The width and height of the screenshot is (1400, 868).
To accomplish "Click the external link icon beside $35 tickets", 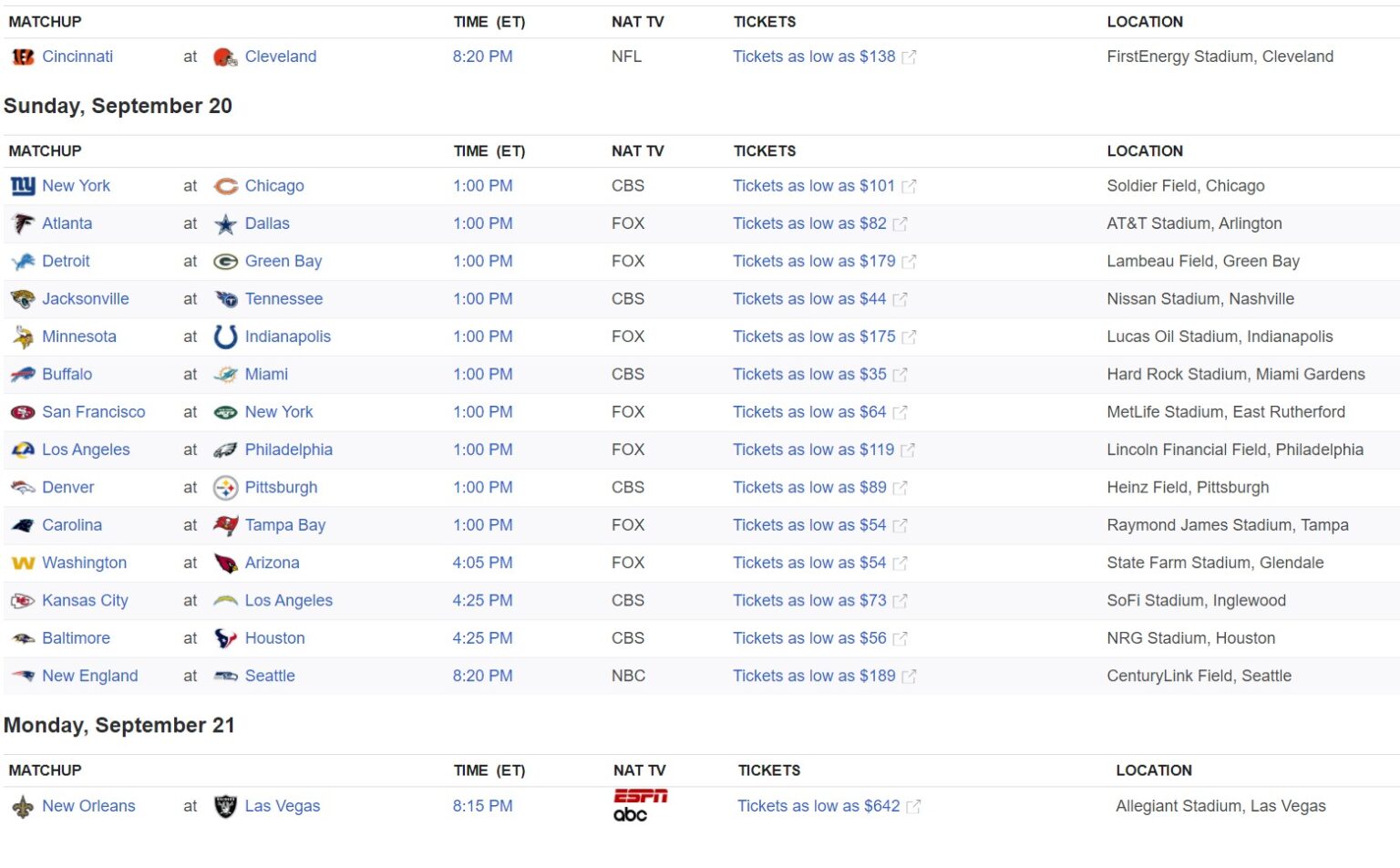I will [900, 375].
